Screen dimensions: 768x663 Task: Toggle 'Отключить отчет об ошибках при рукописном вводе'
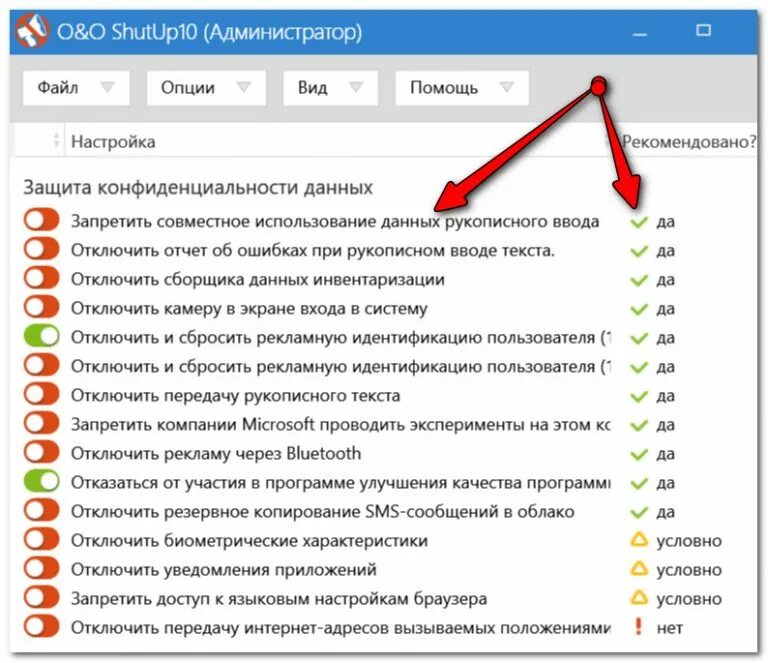click(42, 249)
